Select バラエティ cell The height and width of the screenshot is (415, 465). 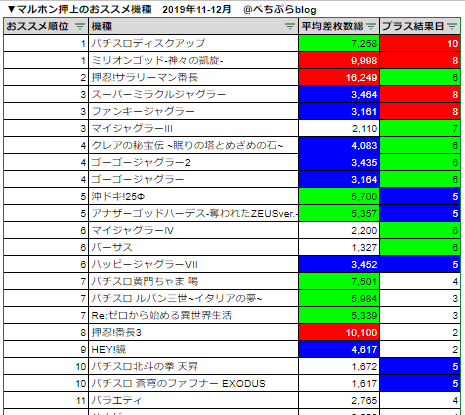point(193,400)
